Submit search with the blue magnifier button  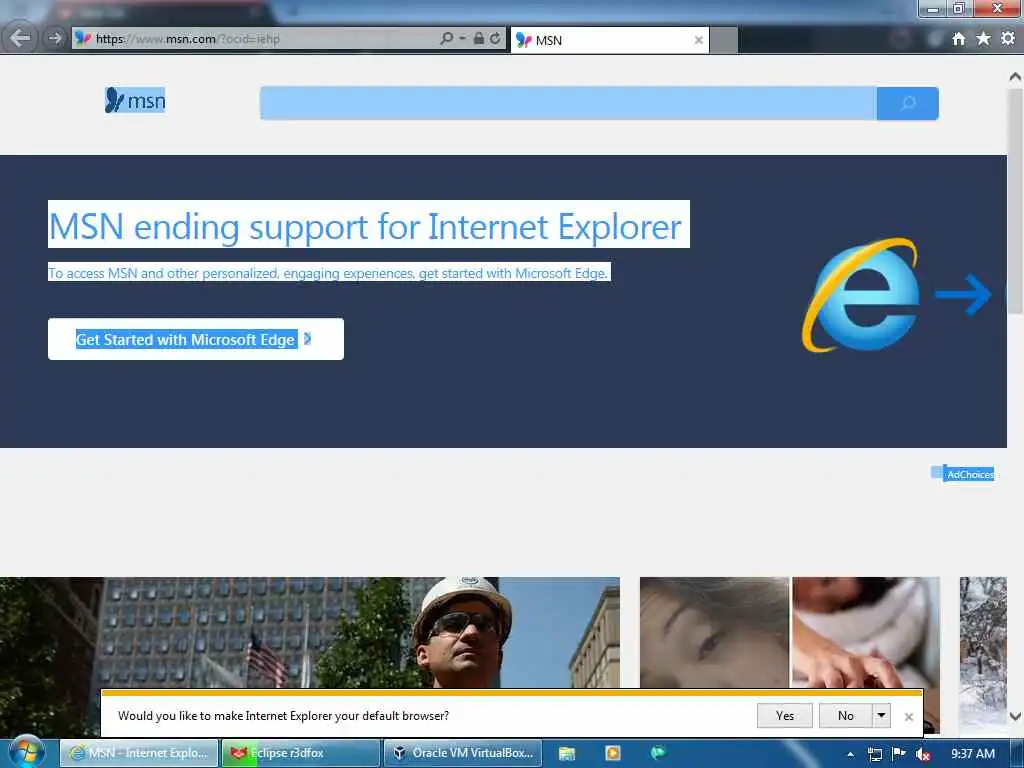(x=908, y=103)
